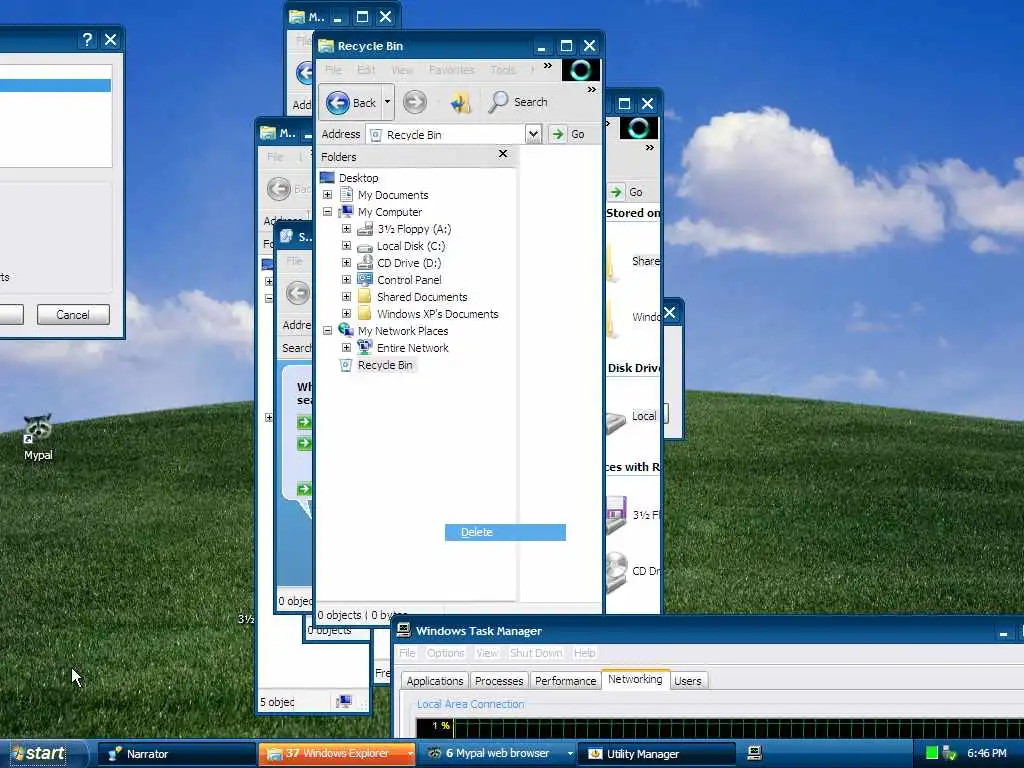The image size is (1024, 768).
Task: Click Task Manager icon in taskbar
Action: 754,753
